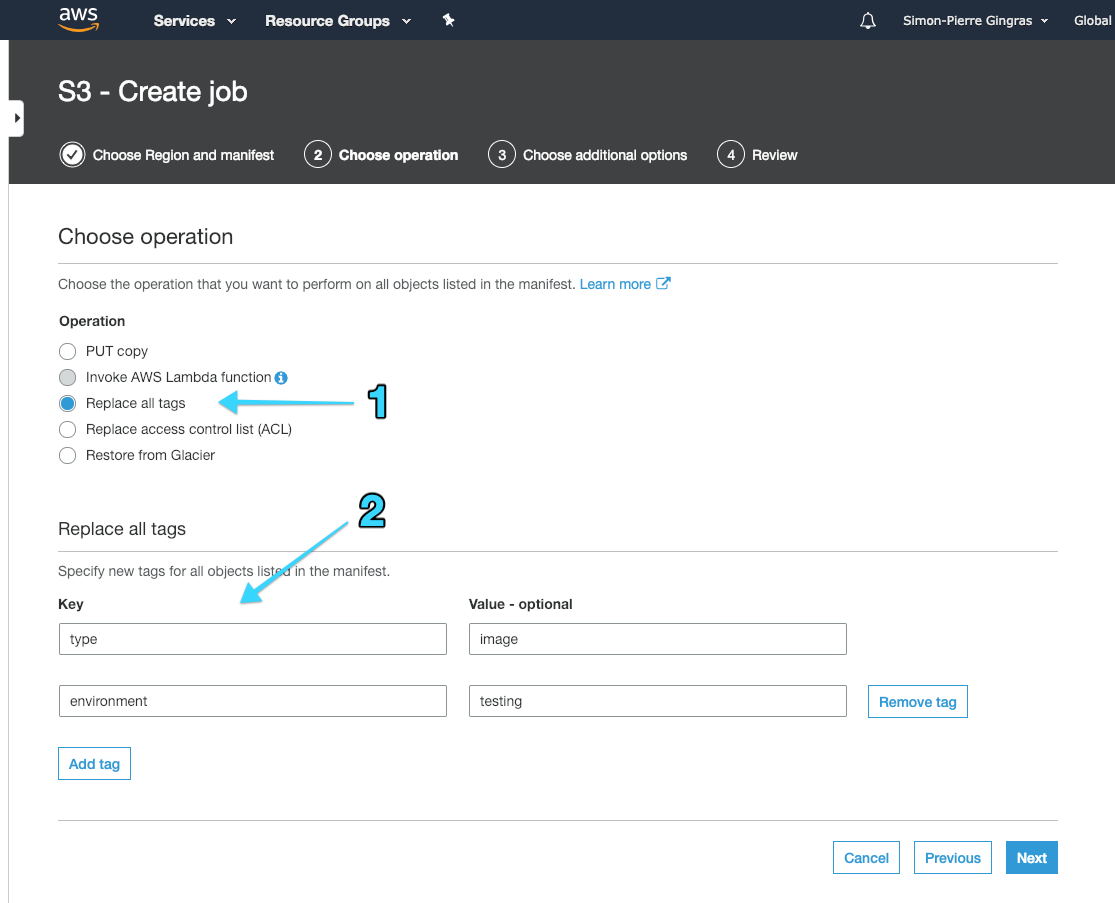1115x903 pixels.
Task: Click the Add tag button
Action: click(x=94, y=763)
